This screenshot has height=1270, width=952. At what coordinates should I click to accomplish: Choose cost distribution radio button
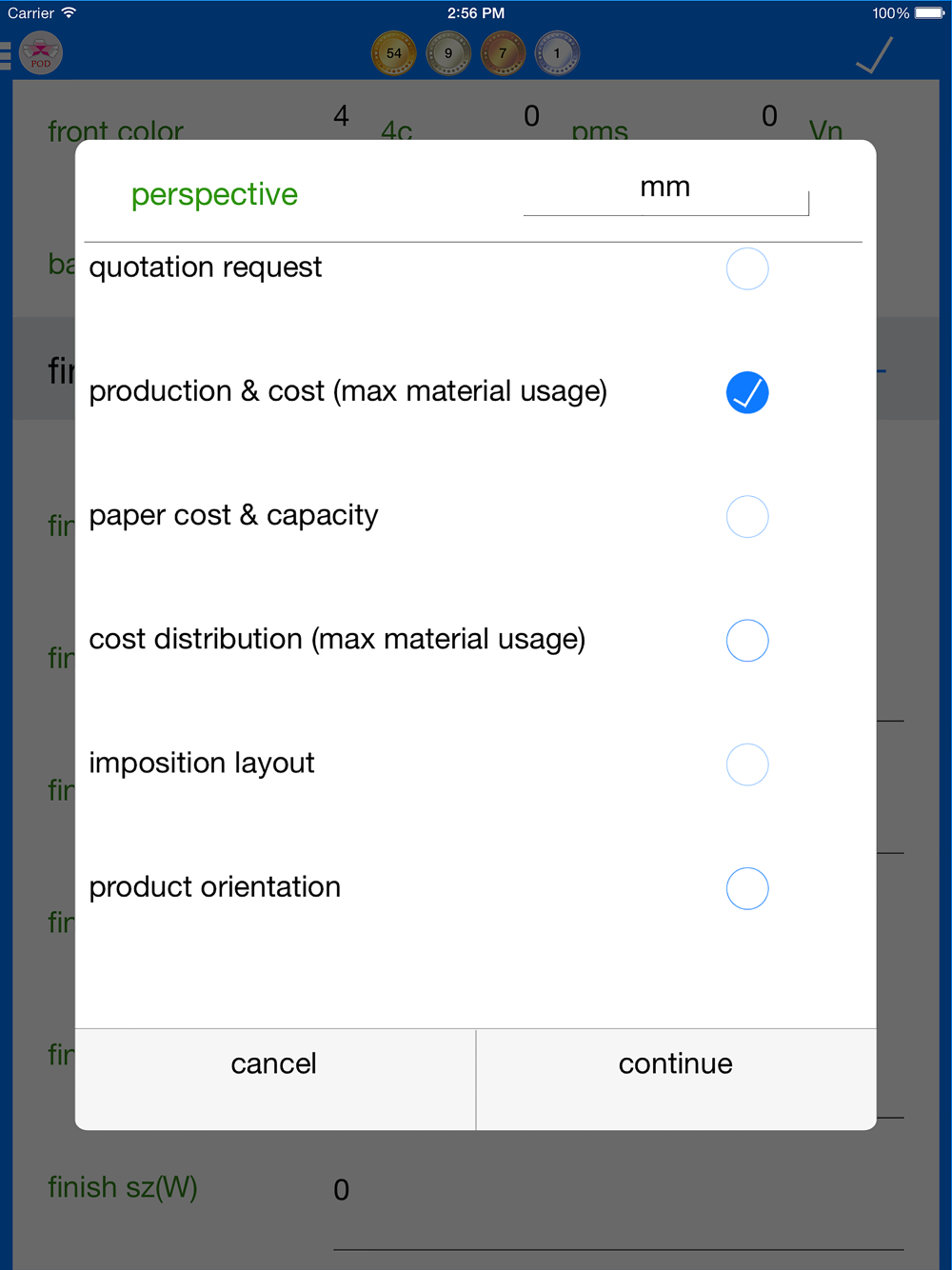click(747, 641)
